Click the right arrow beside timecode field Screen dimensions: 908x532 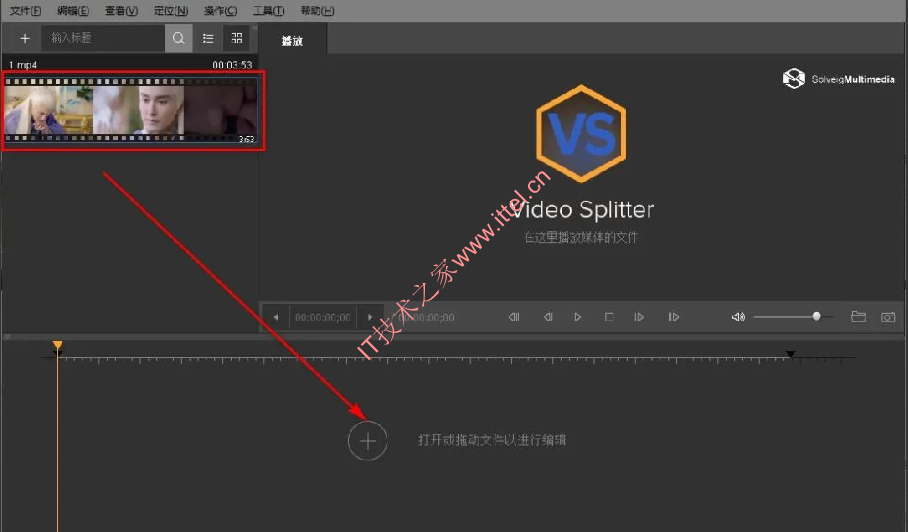pyautogui.click(x=370, y=317)
